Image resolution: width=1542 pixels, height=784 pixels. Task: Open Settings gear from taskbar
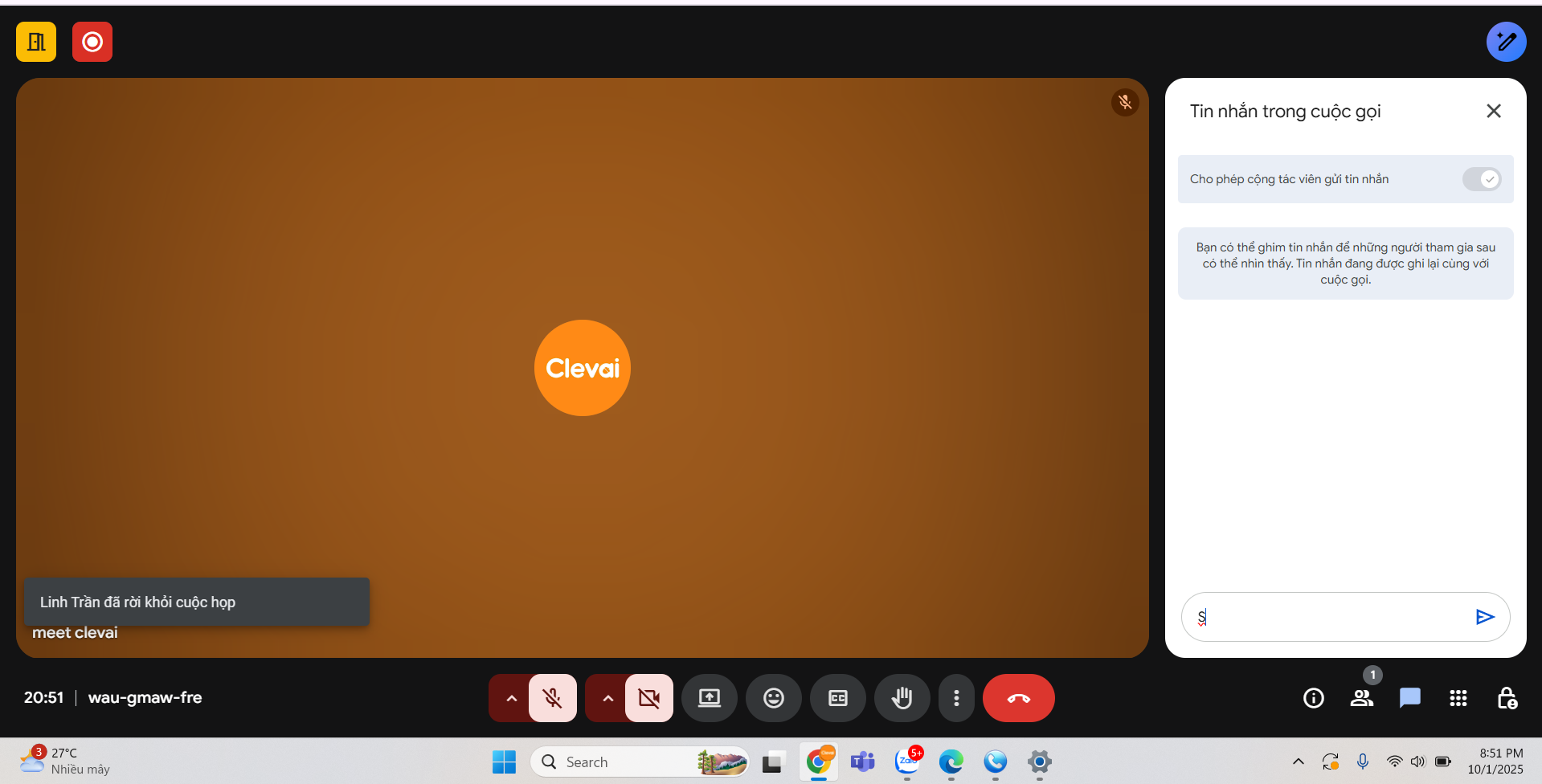point(1040,762)
